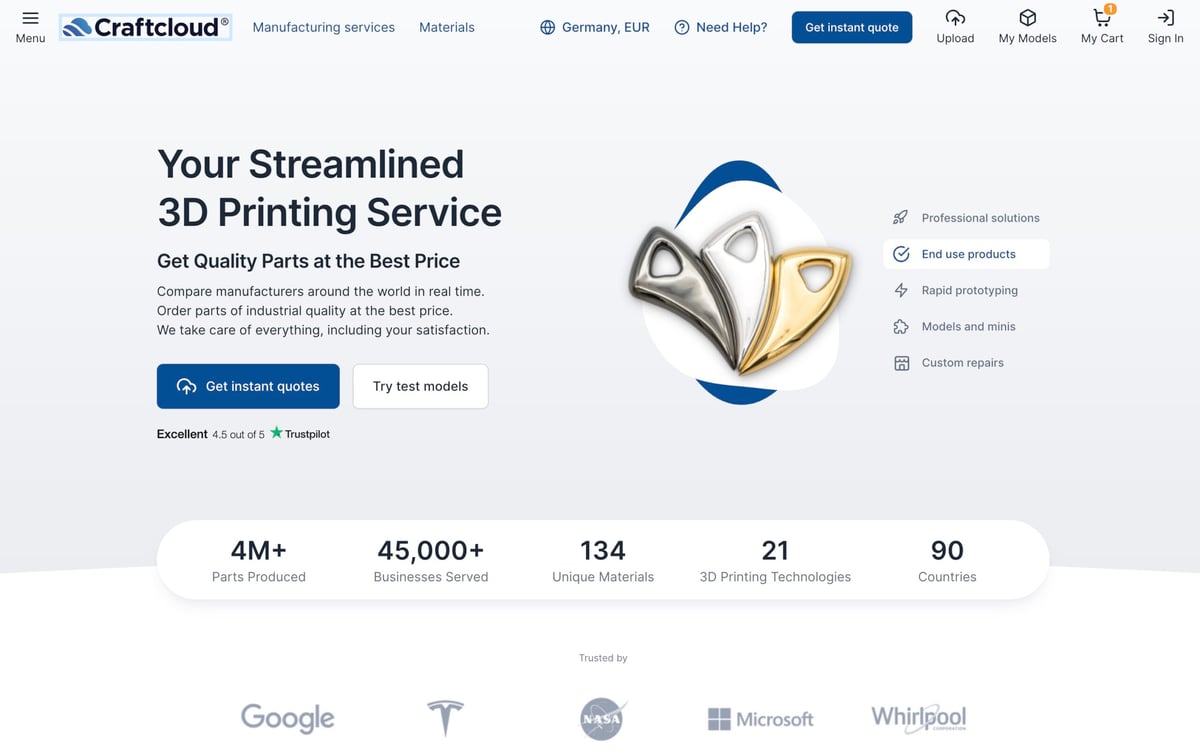Image resolution: width=1200 pixels, height=755 pixels.
Task: Click the Get Quality Parts at the Best Price subheading
Action: [x=308, y=261]
